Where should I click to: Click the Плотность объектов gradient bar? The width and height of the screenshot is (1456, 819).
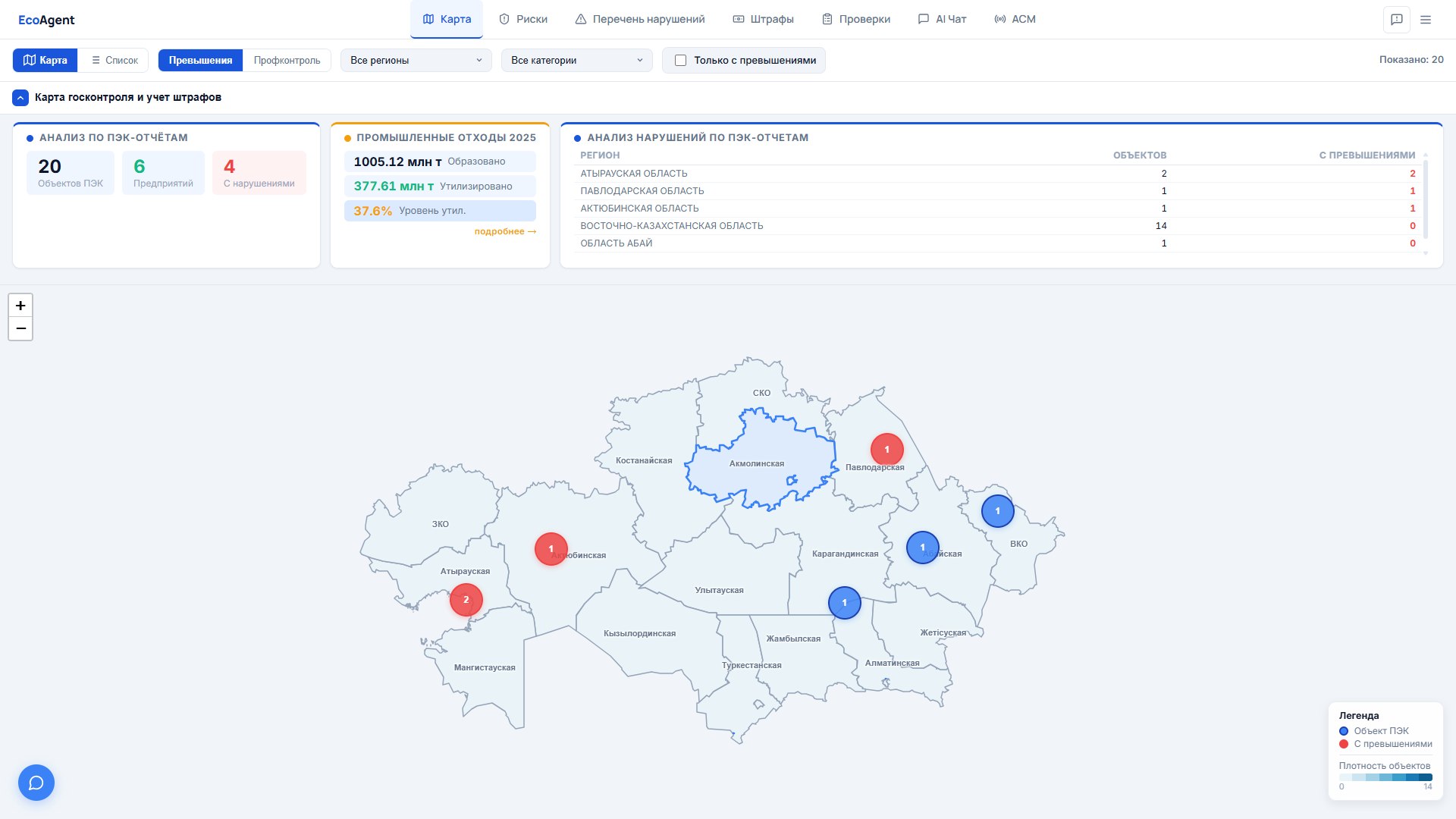(1385, 777)
